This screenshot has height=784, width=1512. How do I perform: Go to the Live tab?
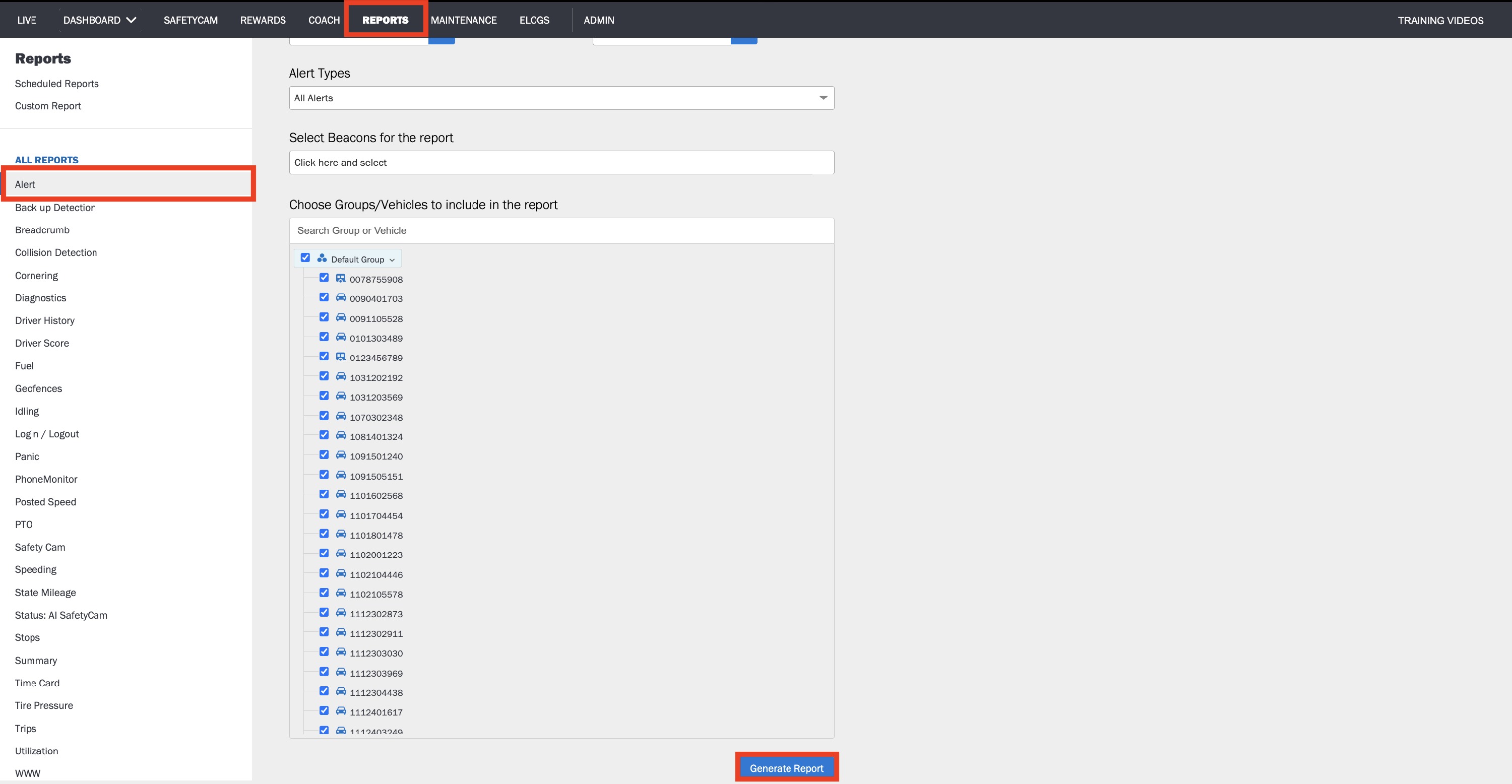26,20
